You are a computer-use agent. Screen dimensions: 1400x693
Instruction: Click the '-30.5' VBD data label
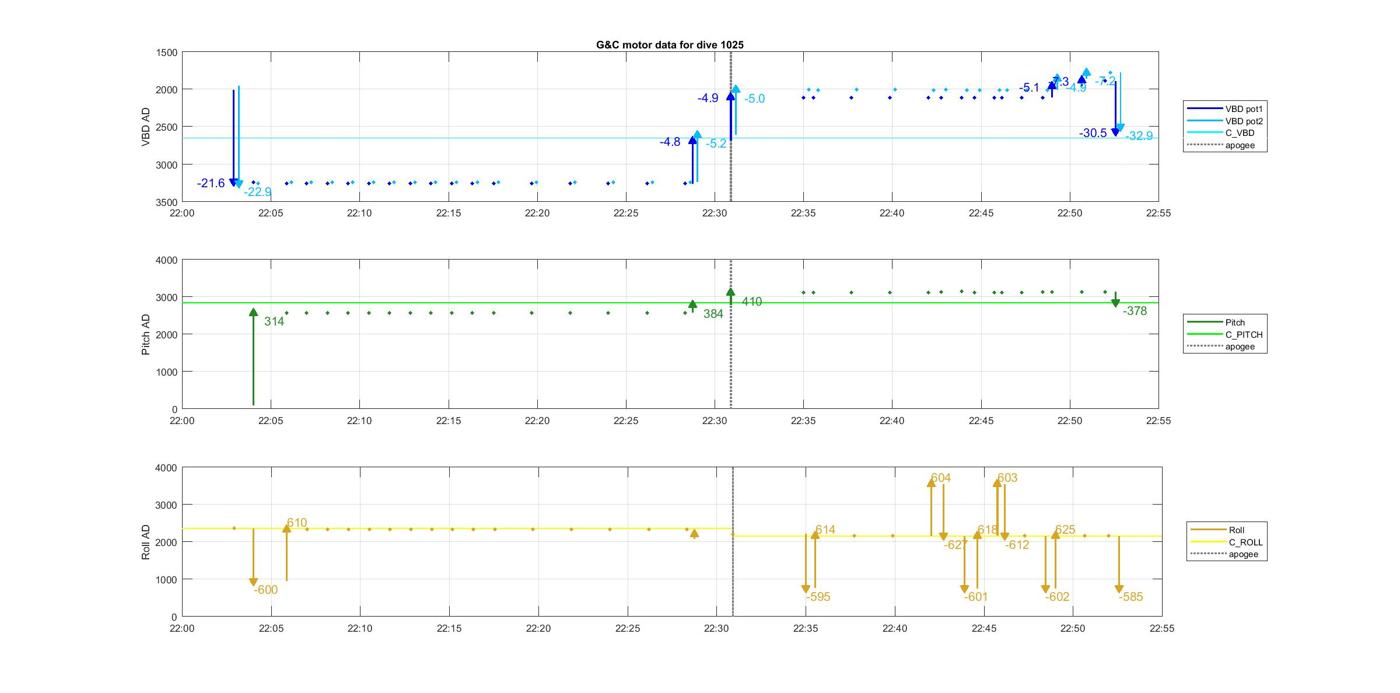coord(1093,133)
